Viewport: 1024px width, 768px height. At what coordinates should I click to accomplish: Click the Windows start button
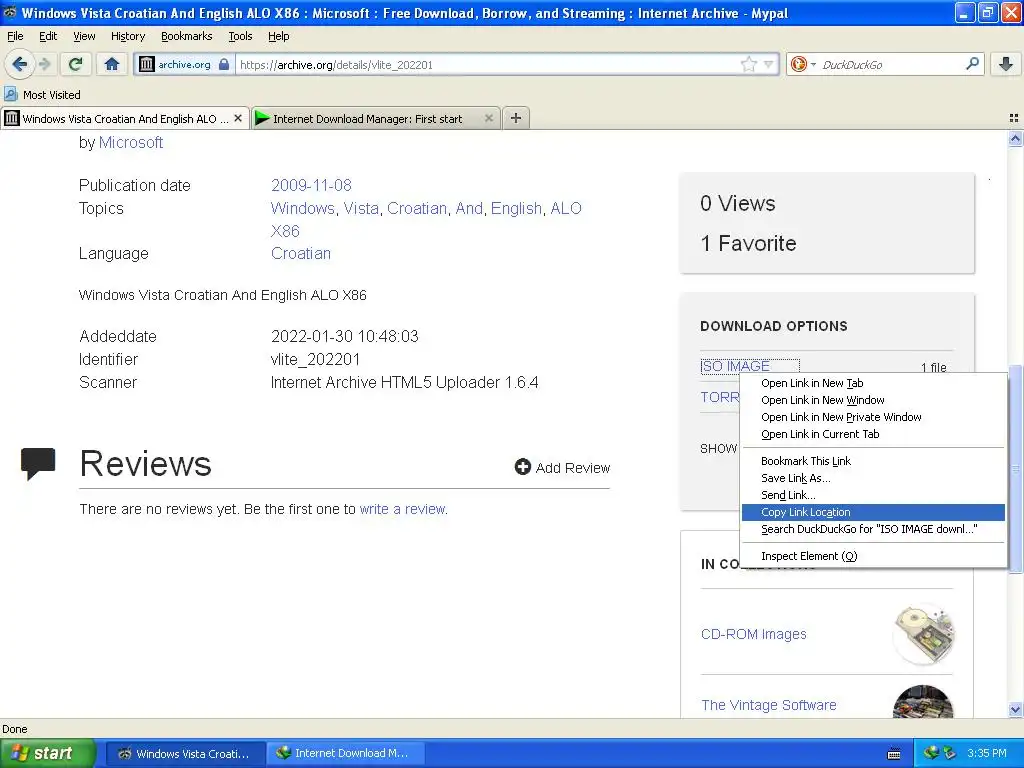tap(47, 753)
